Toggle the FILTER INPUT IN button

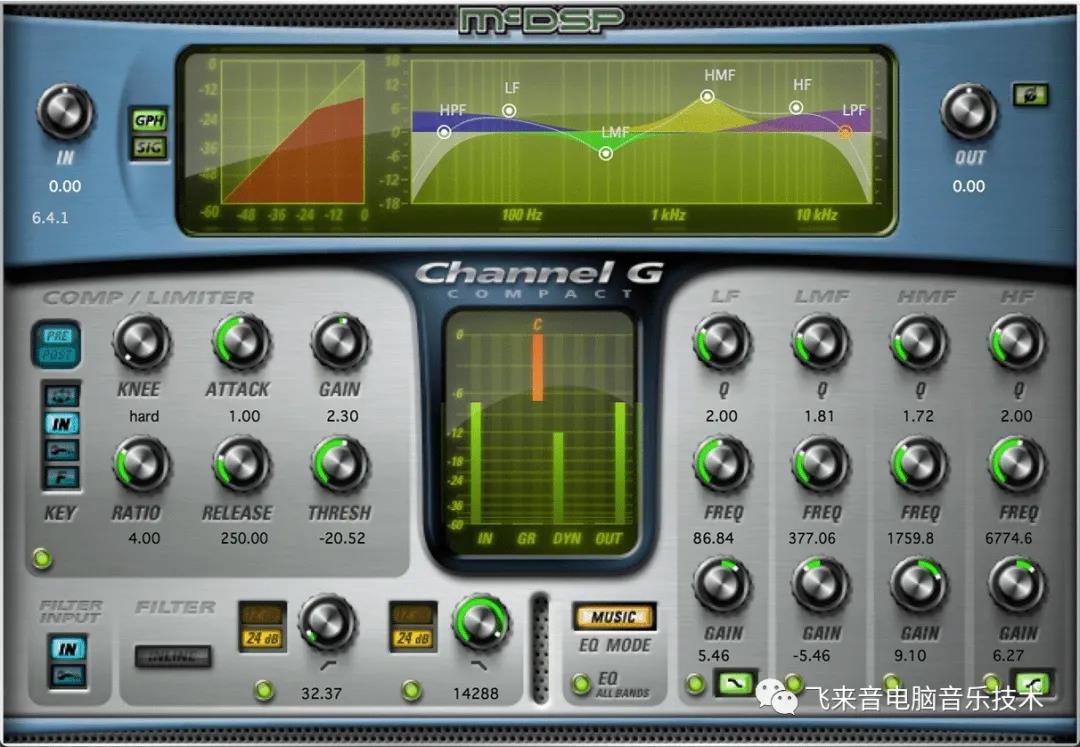[68, 649]
